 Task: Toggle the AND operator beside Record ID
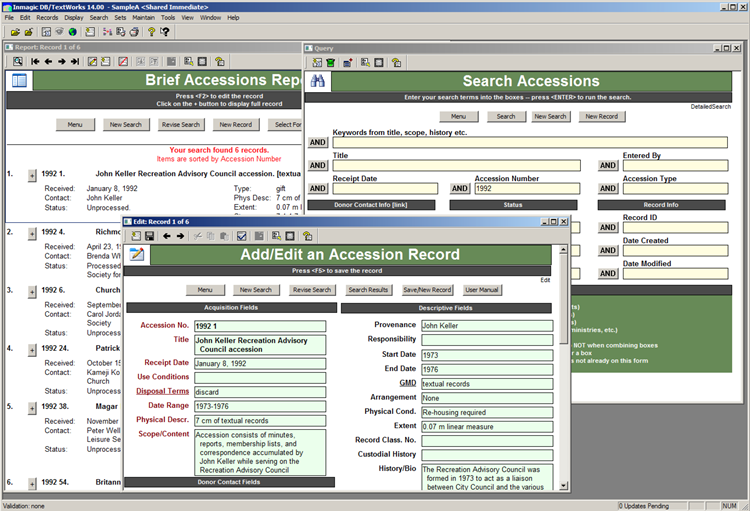pyautogui.click(x=608, y=227)
